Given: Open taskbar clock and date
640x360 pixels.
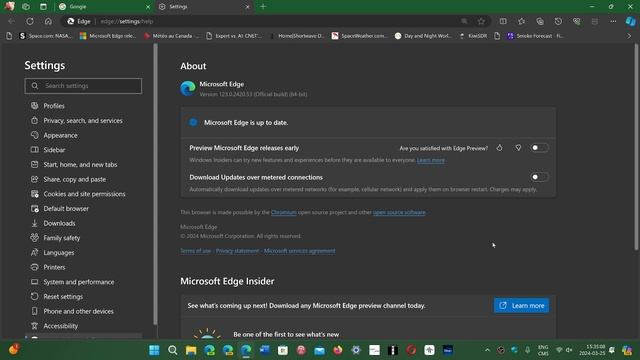Looking at the screenshot, I should tap(593, 350).
